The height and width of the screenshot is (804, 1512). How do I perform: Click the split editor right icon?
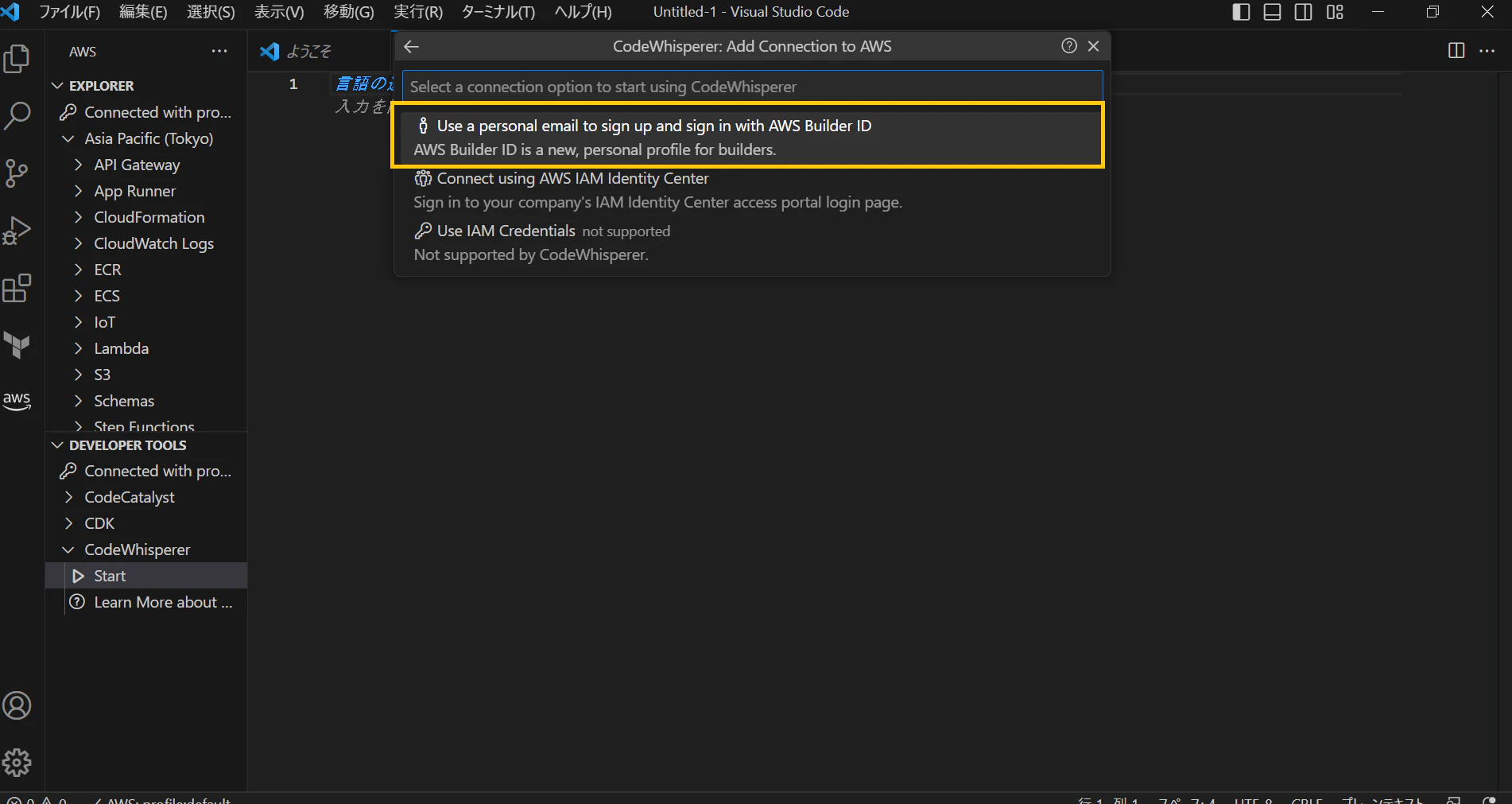(1456, 51)
